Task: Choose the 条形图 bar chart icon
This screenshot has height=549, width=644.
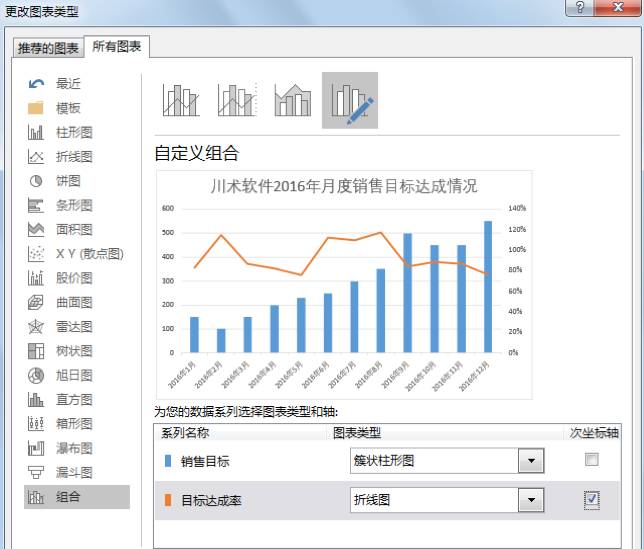Action: click(36, 205)
